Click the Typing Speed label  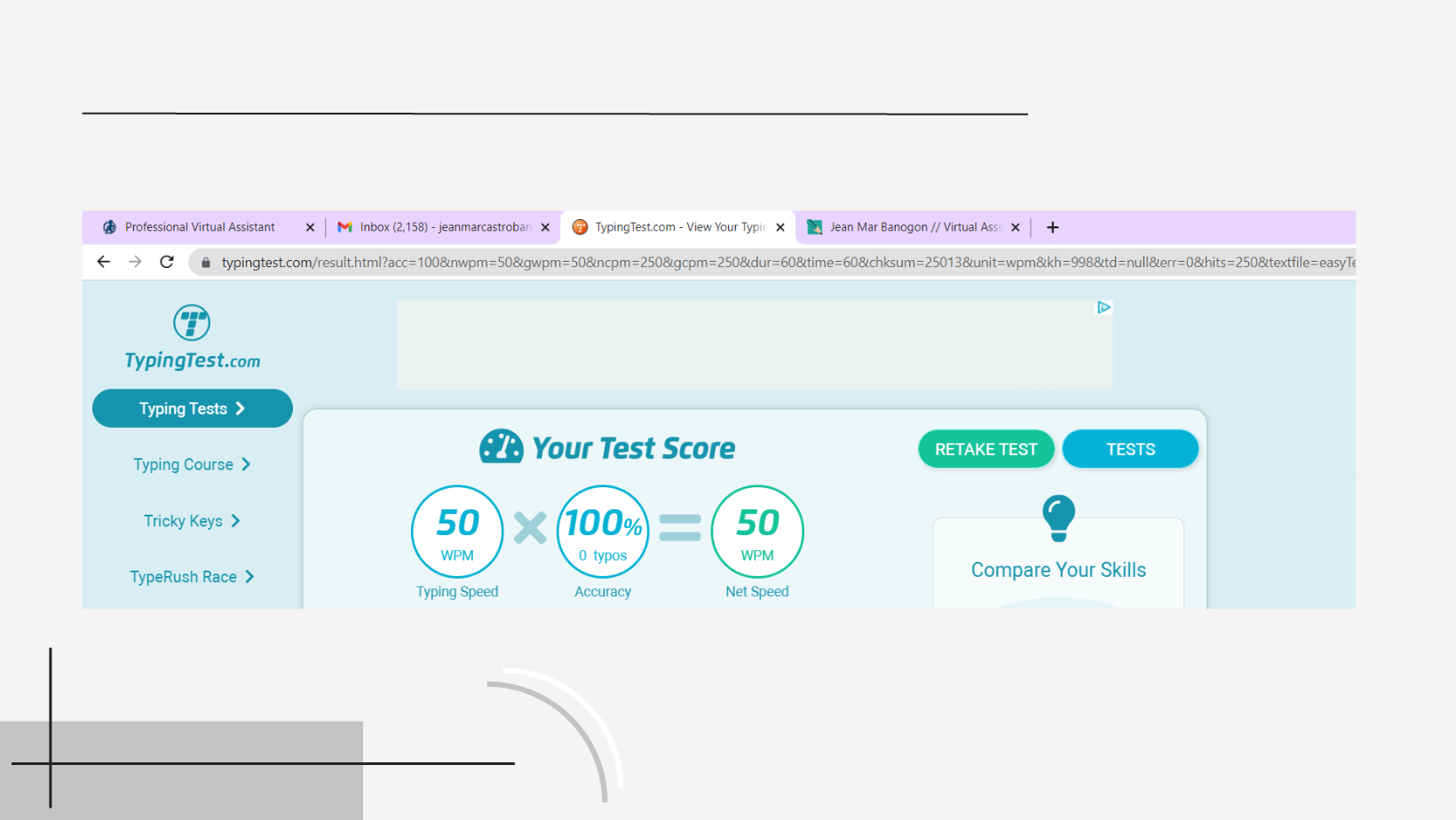tap(457, 592)
